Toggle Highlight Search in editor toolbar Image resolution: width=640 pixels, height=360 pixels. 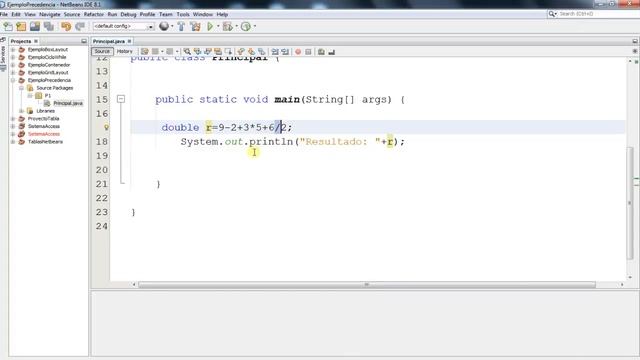218,52
